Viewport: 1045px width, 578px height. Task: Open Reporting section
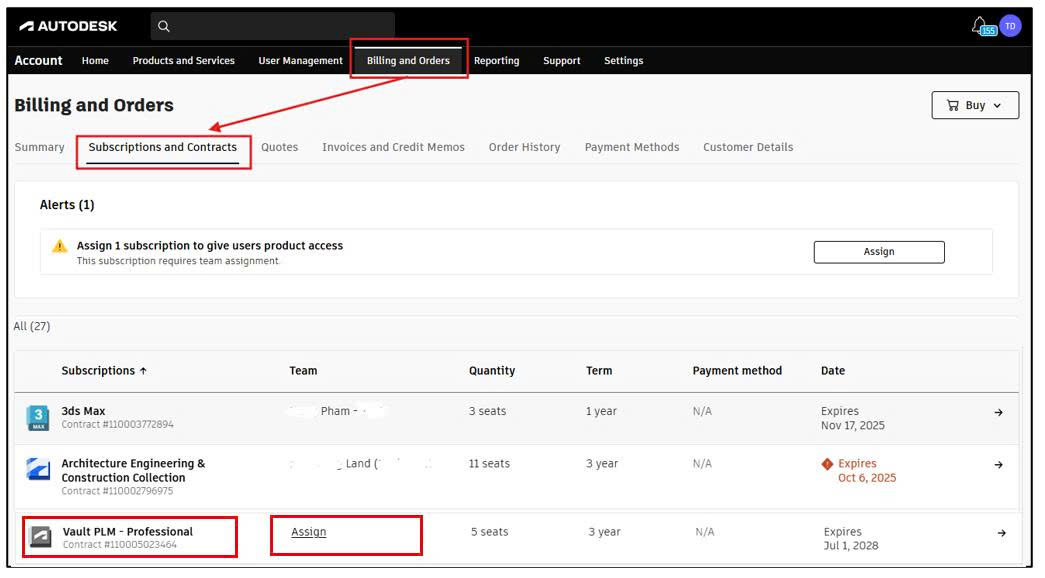(497, 61)
